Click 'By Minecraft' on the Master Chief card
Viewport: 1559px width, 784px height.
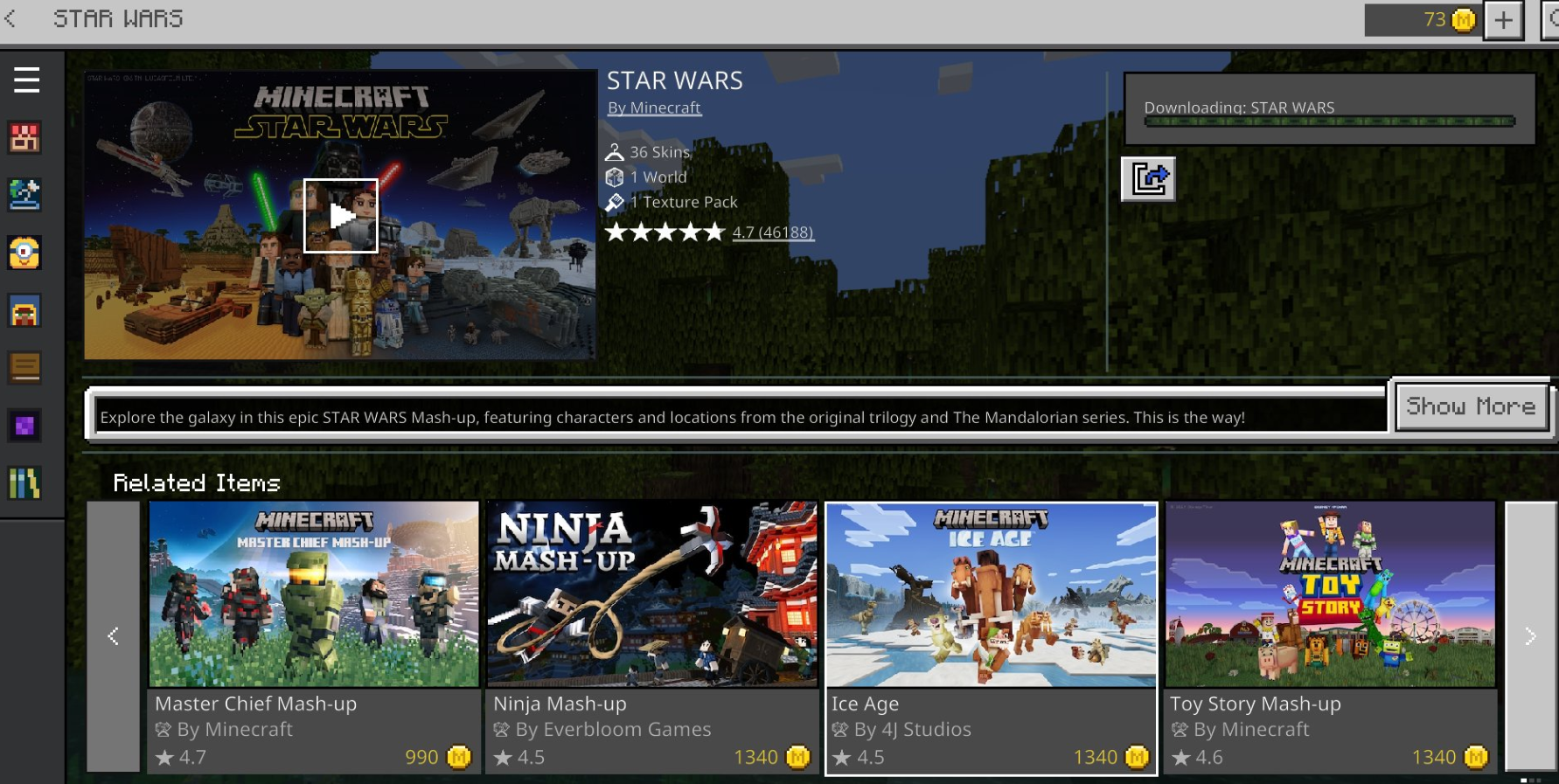coord(235,730)
